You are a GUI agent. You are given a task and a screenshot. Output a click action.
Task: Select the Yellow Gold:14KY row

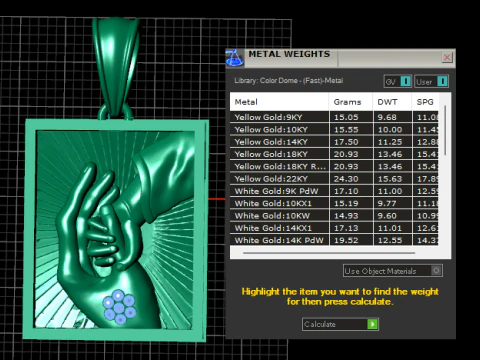(334, 142)
